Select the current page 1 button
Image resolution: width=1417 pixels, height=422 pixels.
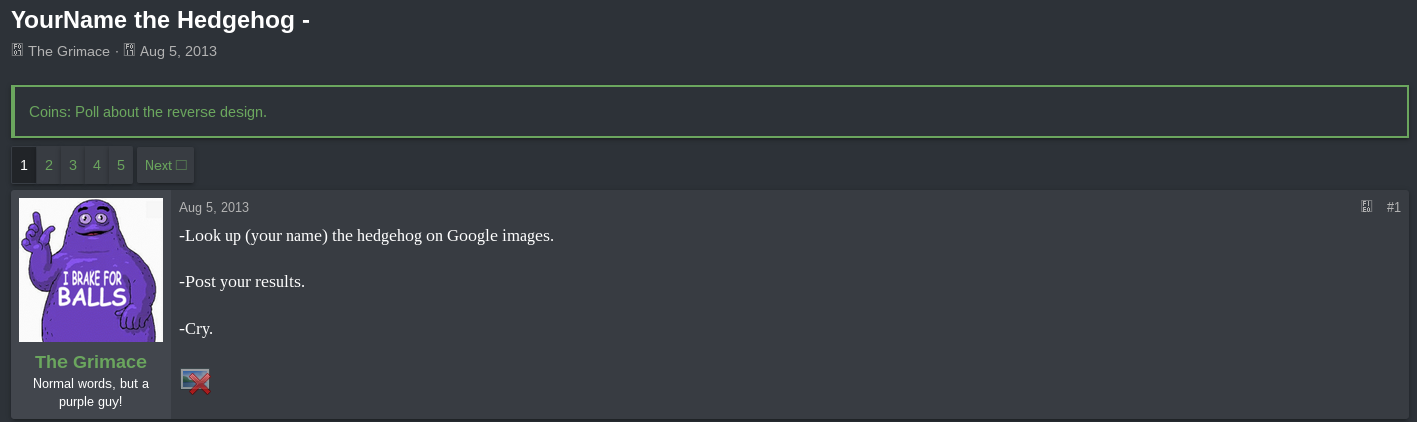click(x=24, y=165)
